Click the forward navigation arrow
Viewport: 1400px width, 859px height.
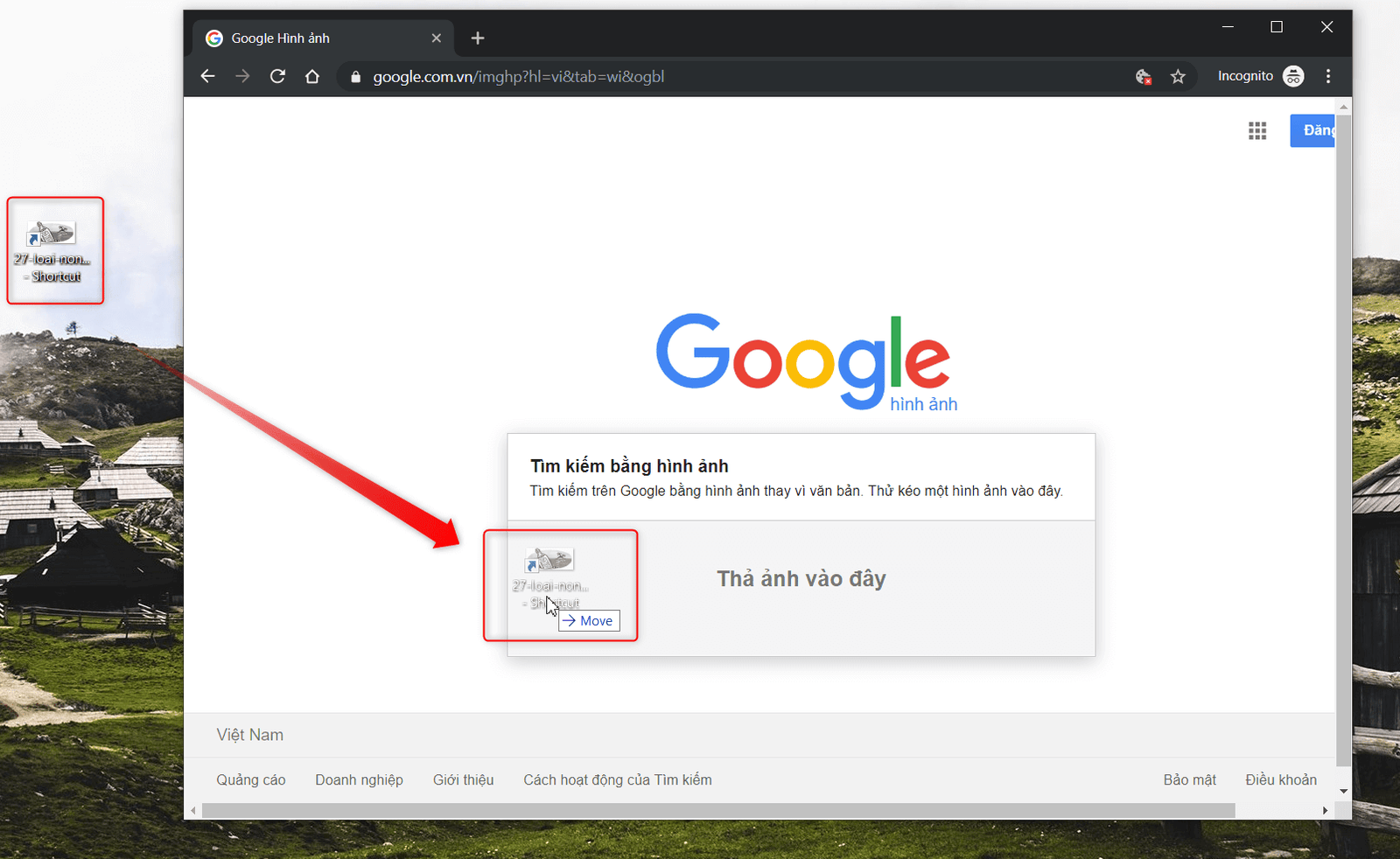242,76
